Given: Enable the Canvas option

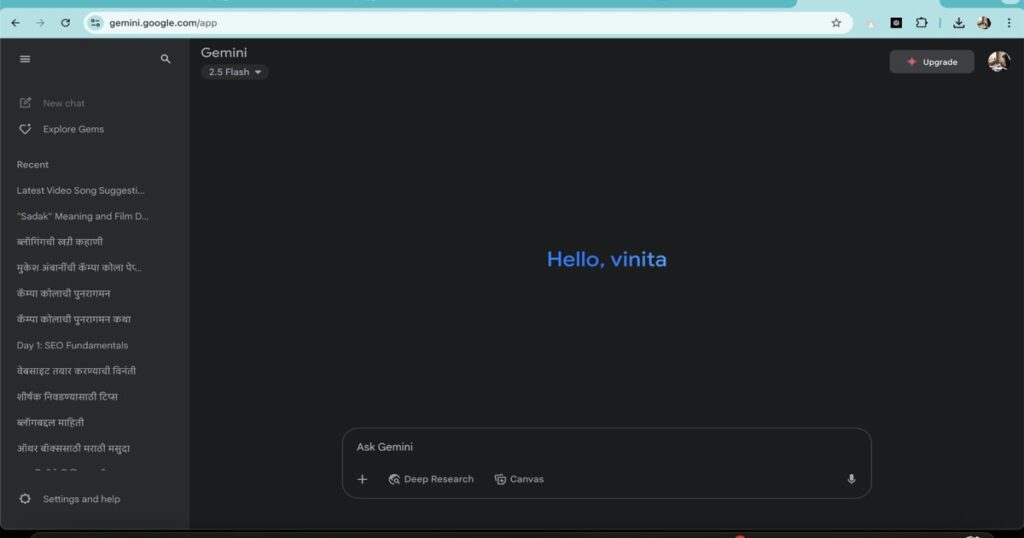Looking at the screenshot, I should [x=519, y=479].
